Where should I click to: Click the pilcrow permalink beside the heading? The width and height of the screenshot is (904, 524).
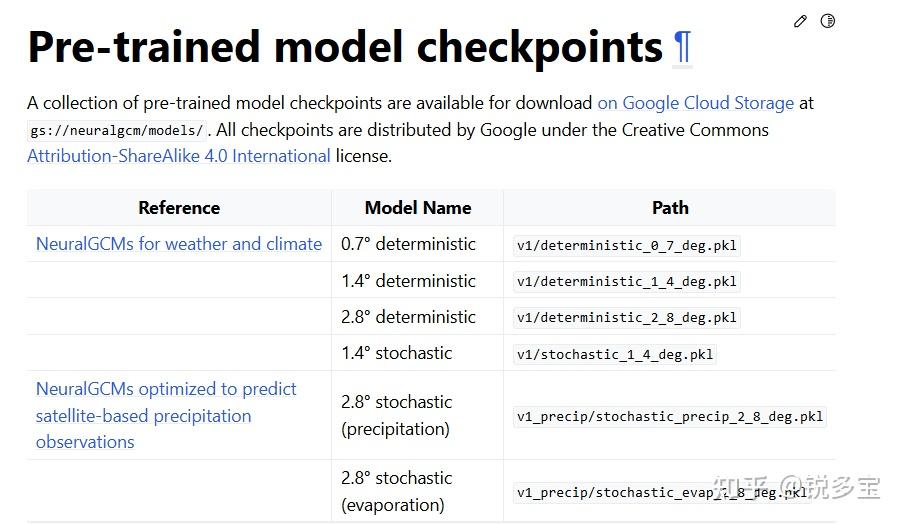682,47
